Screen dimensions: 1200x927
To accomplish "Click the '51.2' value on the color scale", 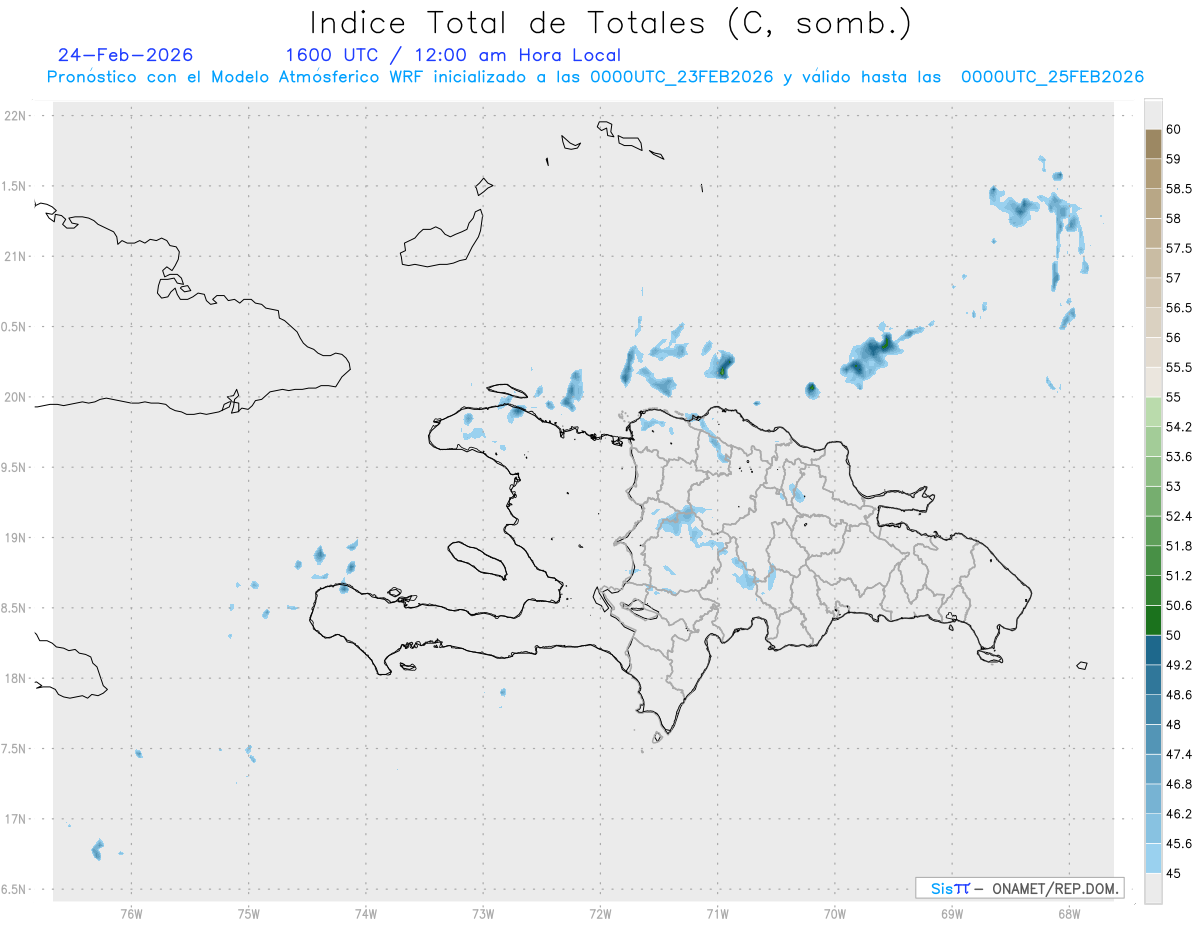I will point(1179,576).
